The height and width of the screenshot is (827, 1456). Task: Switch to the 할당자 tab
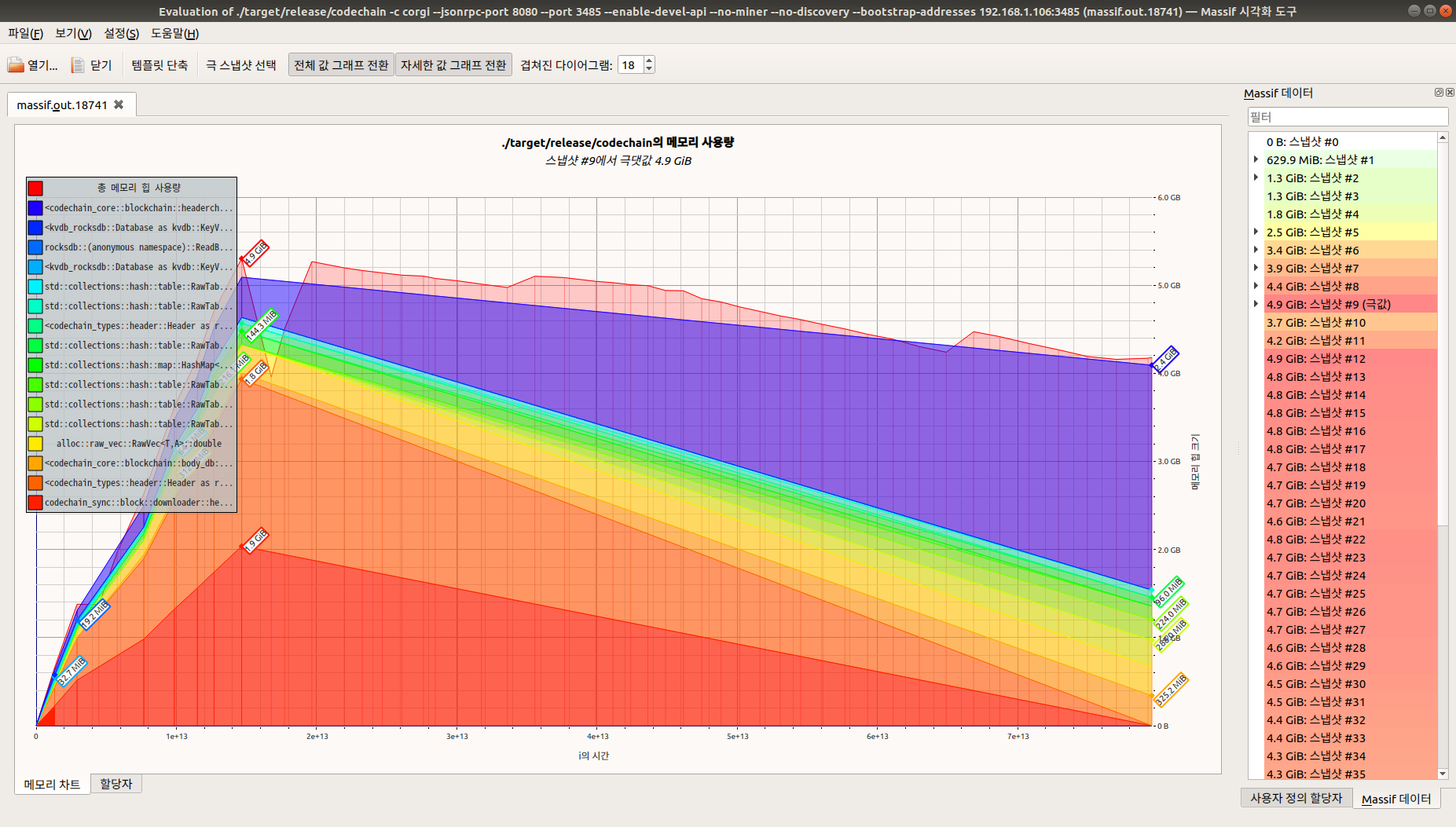[x=116, y=784]
